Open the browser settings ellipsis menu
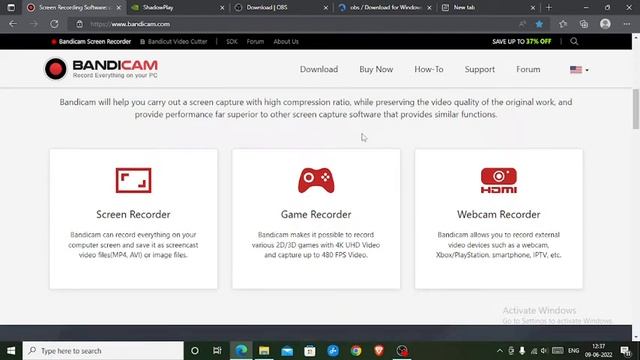640x360 pixels. point(627,24)
